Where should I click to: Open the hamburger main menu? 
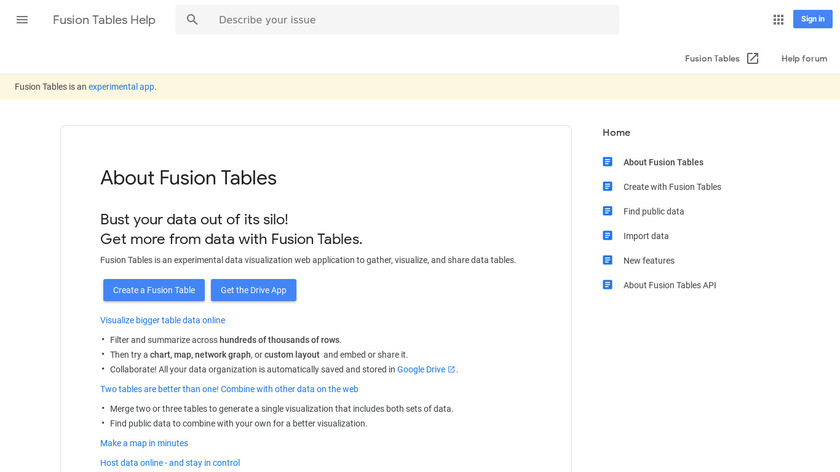[22, 20]
